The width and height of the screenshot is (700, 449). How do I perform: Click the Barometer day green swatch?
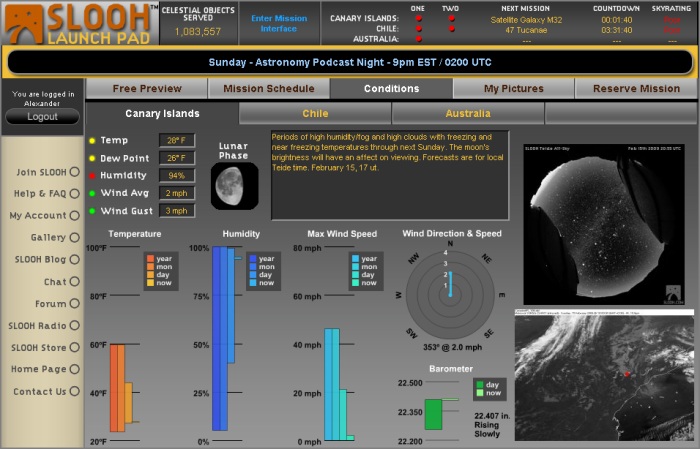(x=480, y=385)
